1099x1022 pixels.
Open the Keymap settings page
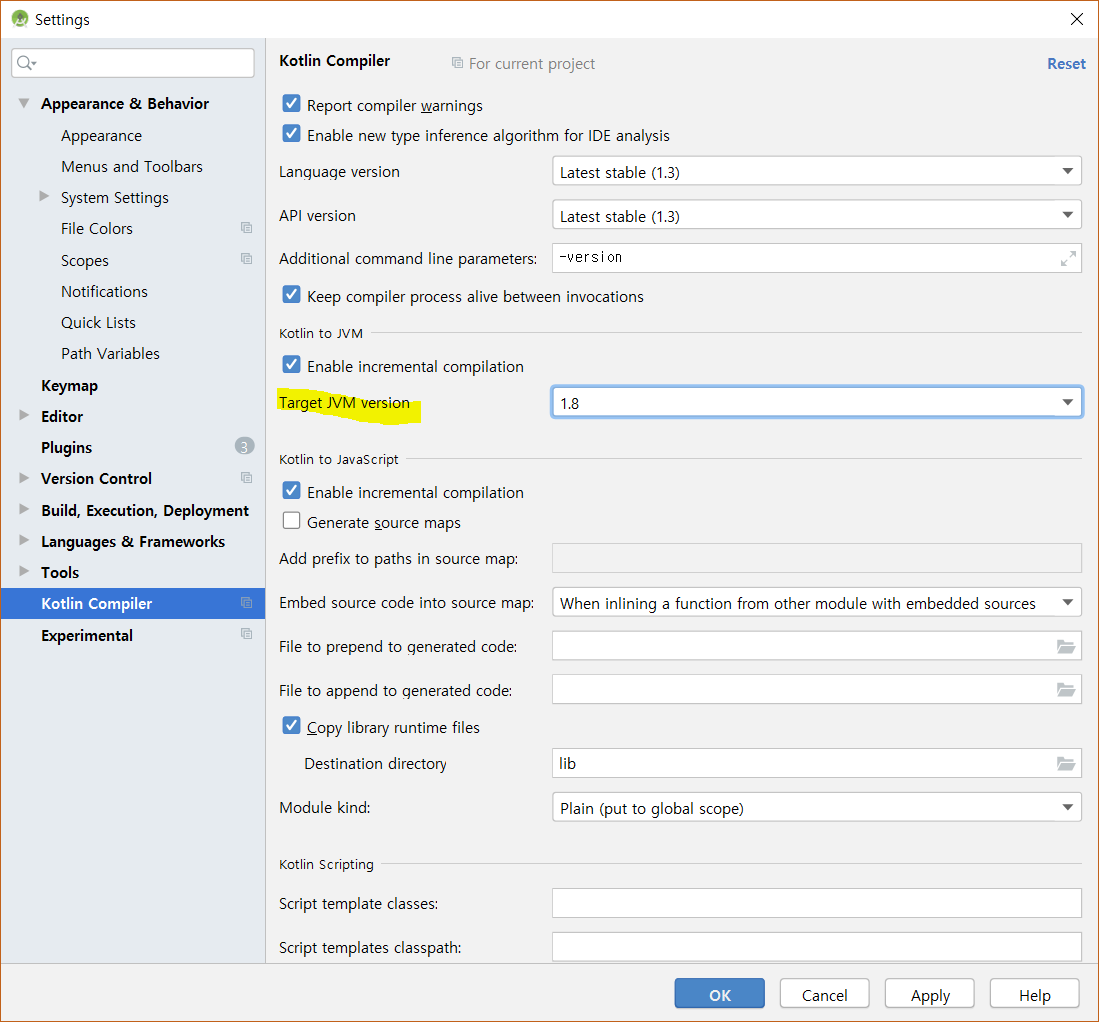(69, 386)
